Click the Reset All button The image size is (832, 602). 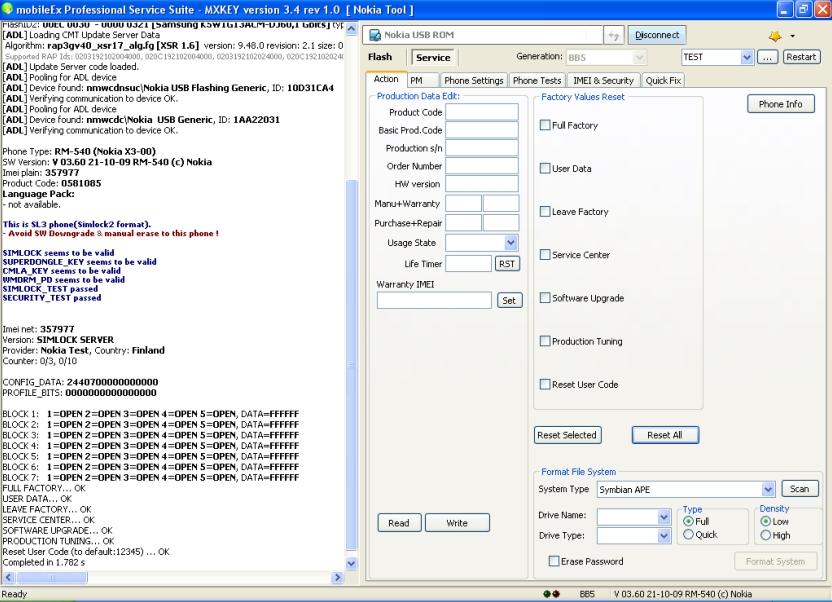(x=665, y=435)
